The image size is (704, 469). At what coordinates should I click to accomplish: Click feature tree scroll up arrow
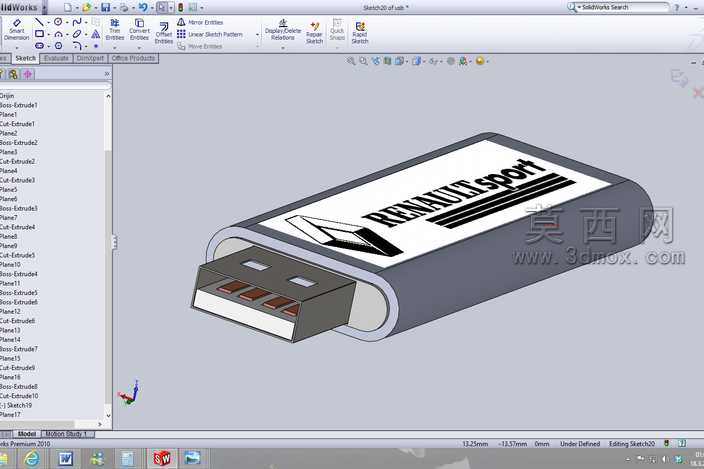coord(108,96)
